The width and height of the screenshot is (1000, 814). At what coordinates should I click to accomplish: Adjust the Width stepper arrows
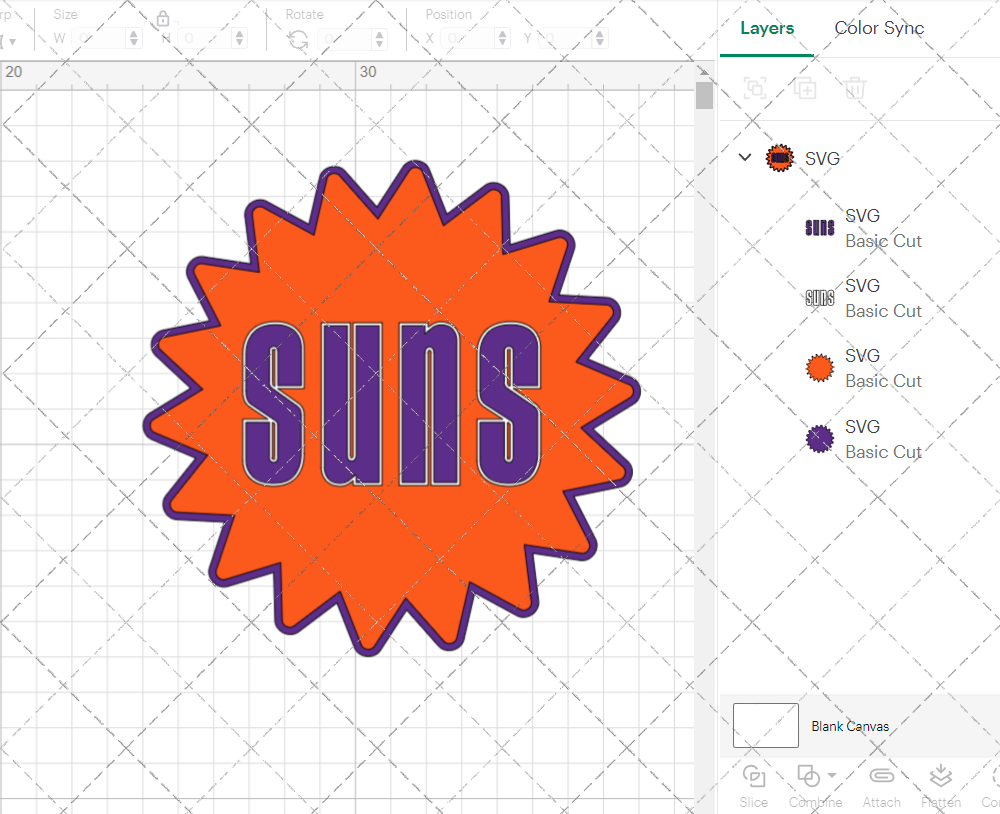(133, 38)
